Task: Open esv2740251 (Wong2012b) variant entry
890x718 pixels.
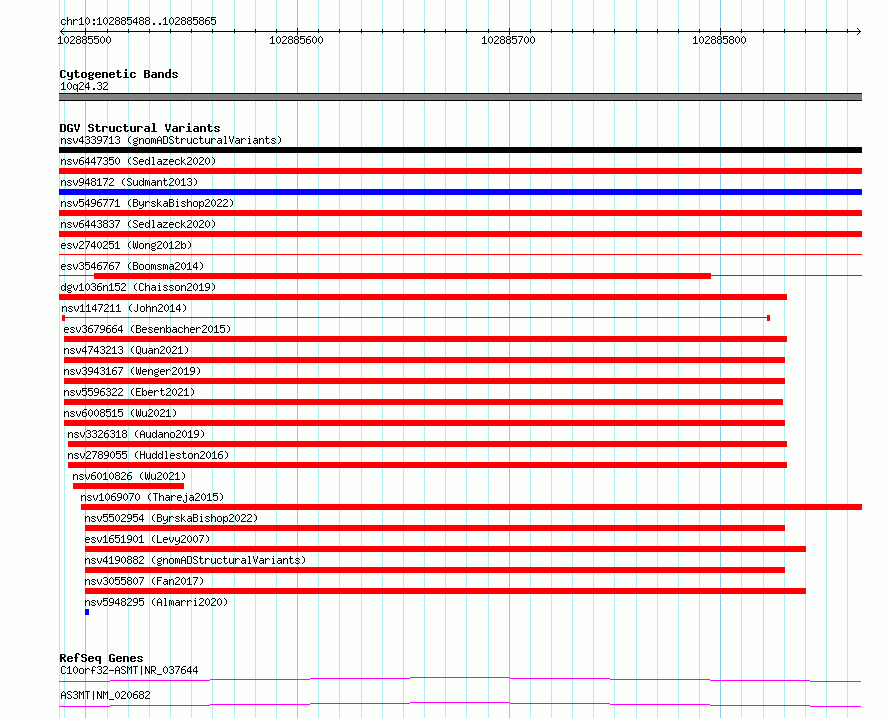Action: tap(126, 245)
